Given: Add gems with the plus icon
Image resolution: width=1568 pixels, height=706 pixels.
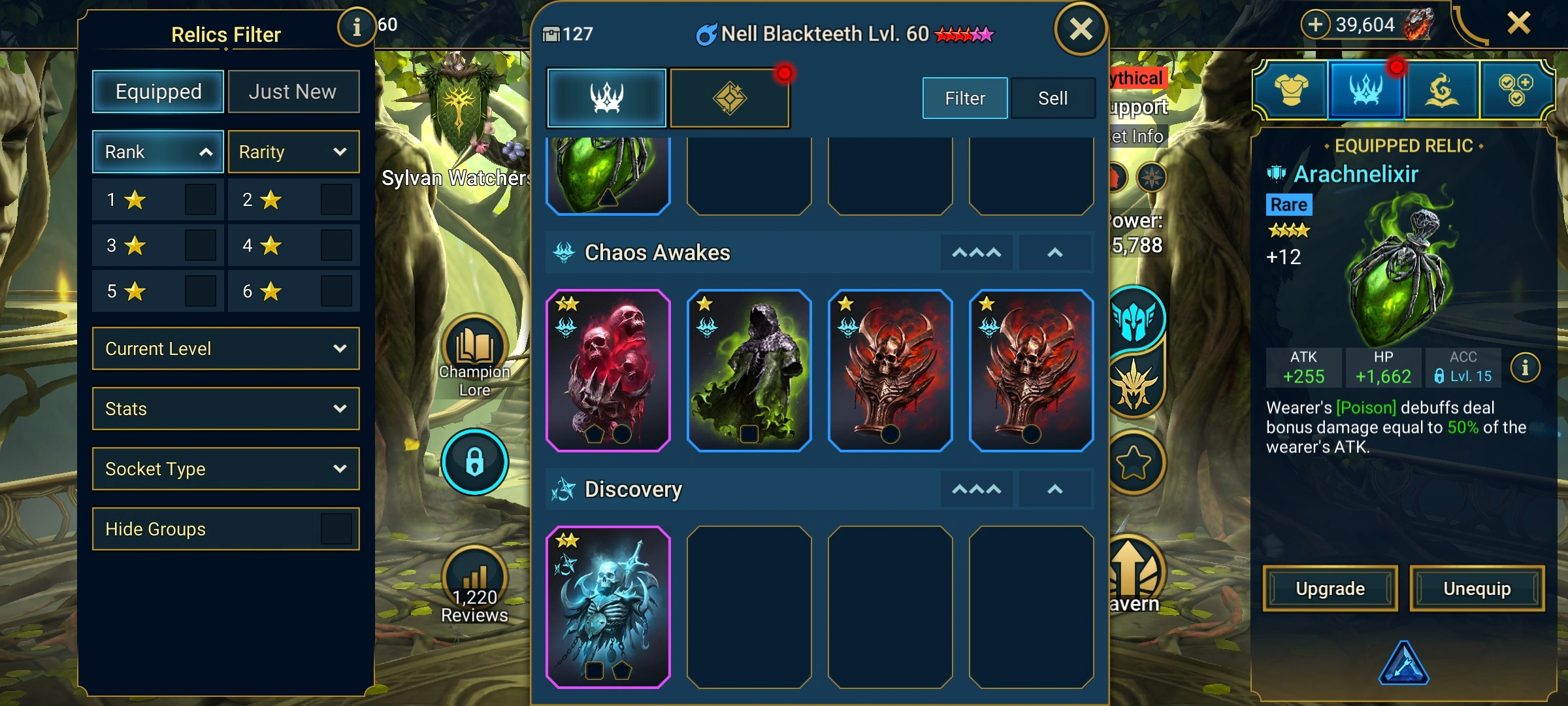Looking at the screenshot, I should coord(1315,25).
